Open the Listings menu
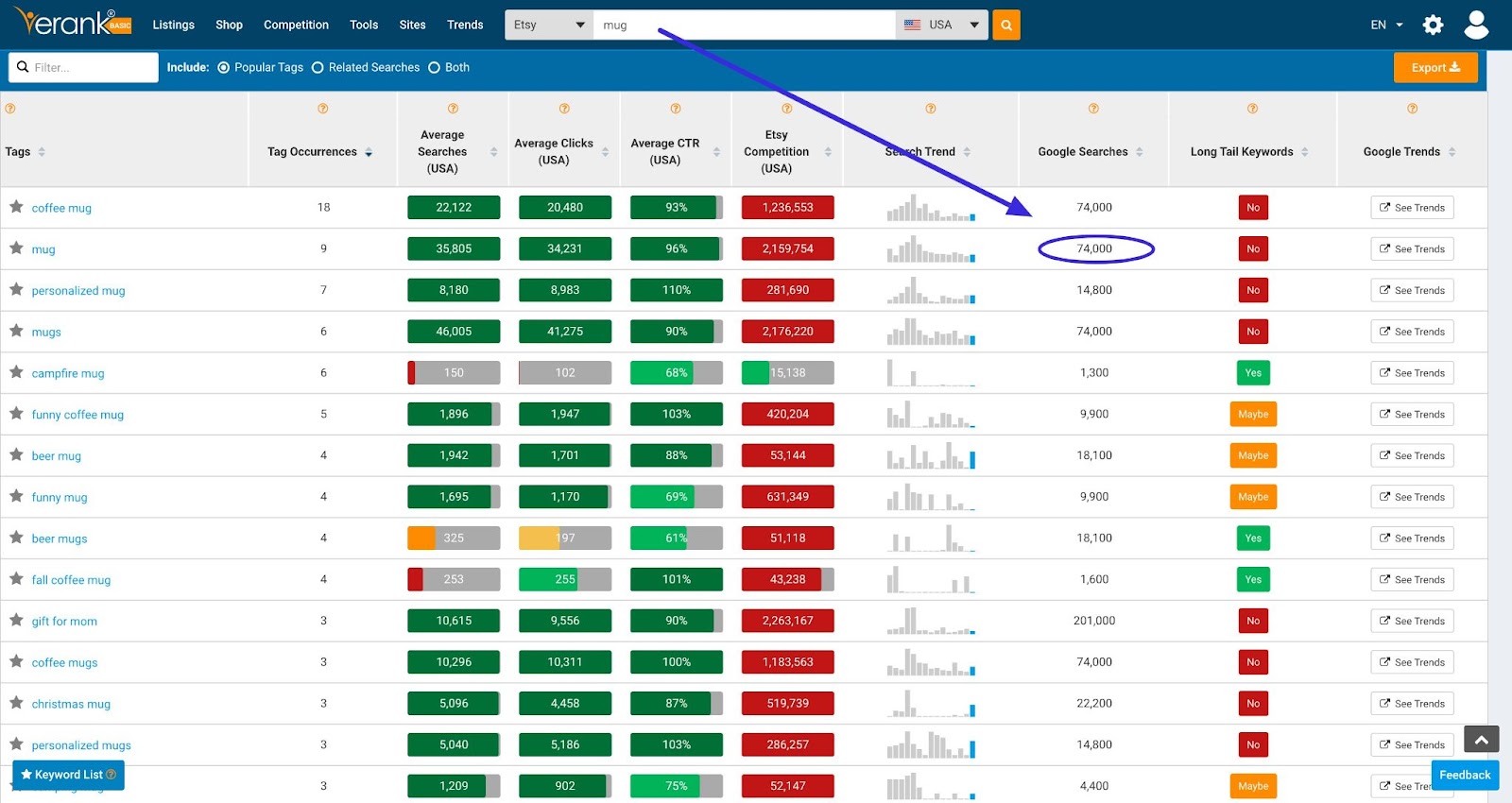The image size is (1512, 803). pos(174,25)
